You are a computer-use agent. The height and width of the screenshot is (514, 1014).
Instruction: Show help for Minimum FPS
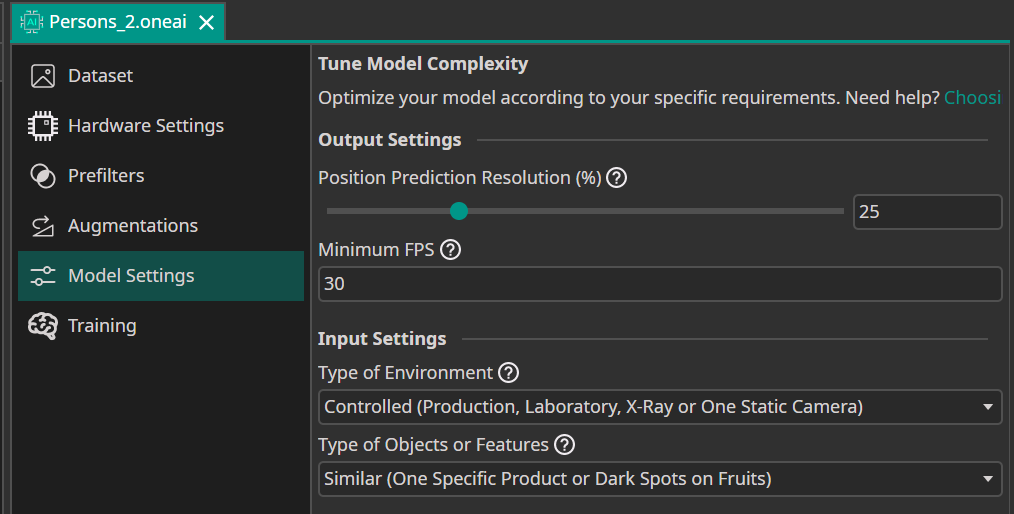[450, 250]
